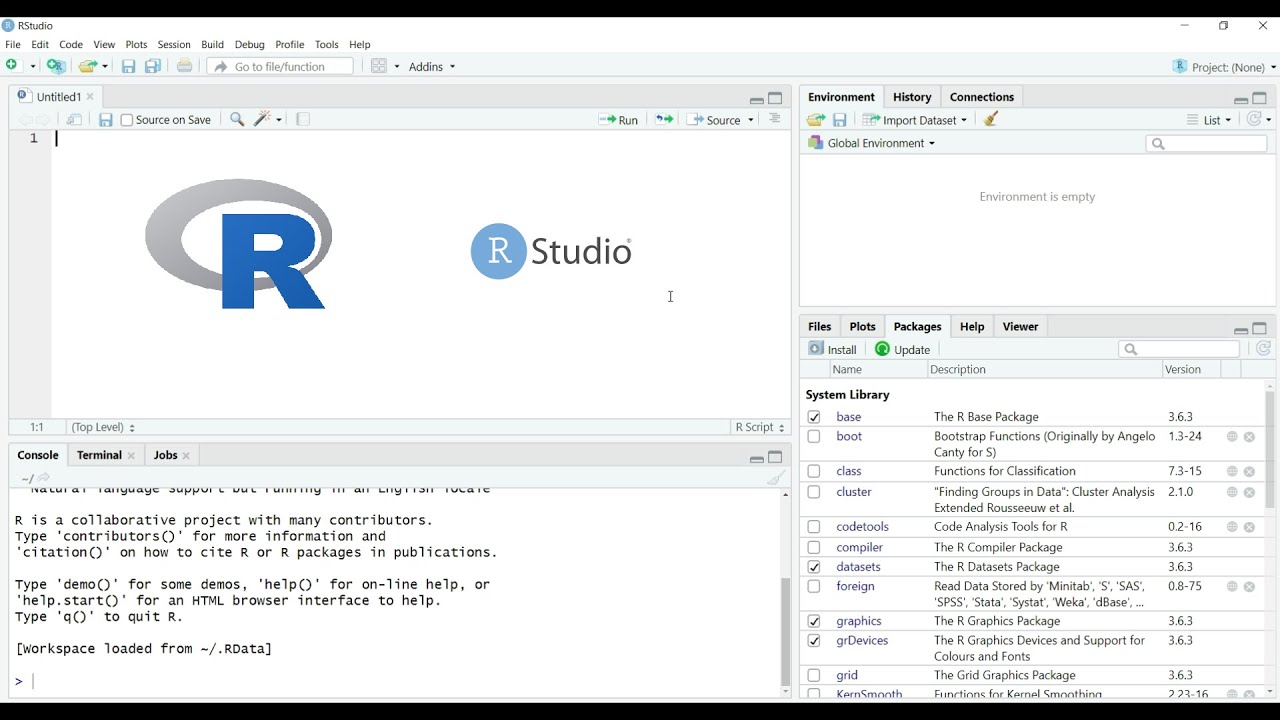Open the Session menu
This screenshot has height=720, width=1280.
(x=174, y=45)
